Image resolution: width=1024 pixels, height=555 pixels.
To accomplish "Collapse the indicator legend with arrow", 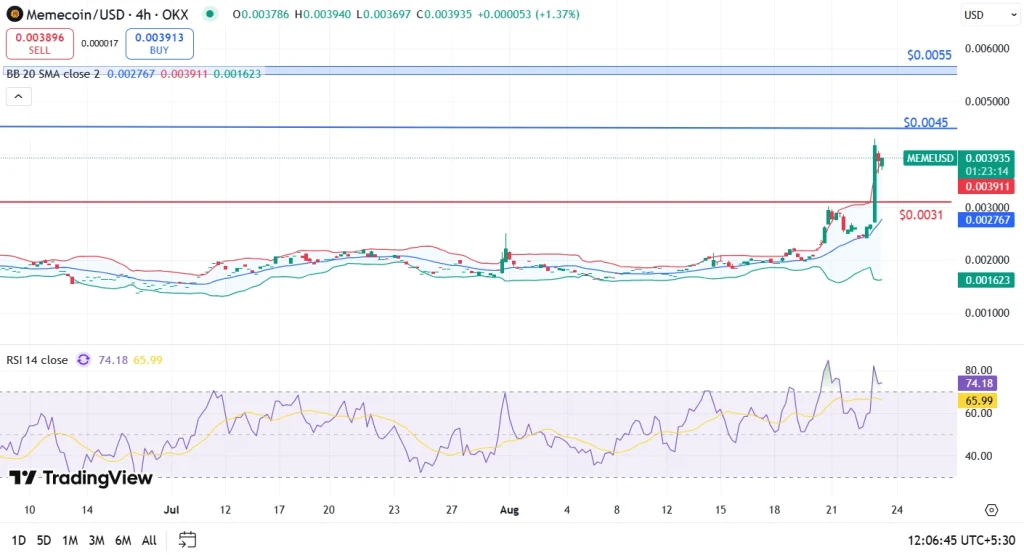I will point(19,97).
